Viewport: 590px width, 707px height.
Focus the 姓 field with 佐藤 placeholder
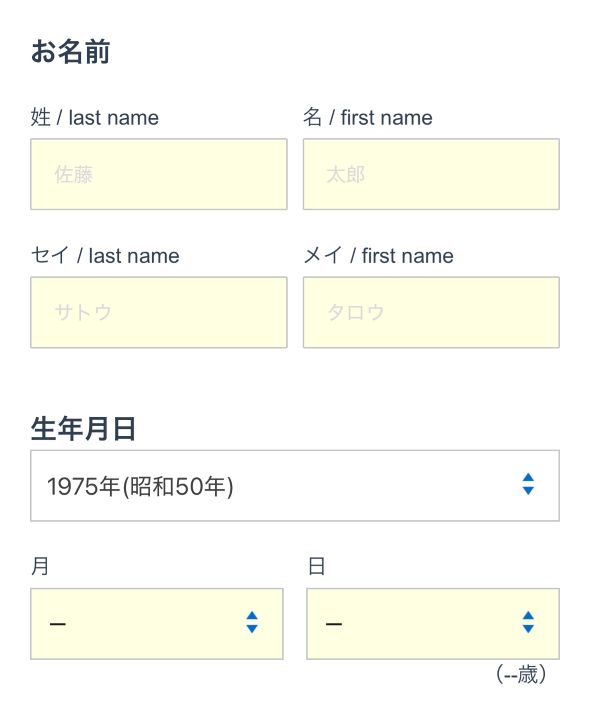(159, 174)
